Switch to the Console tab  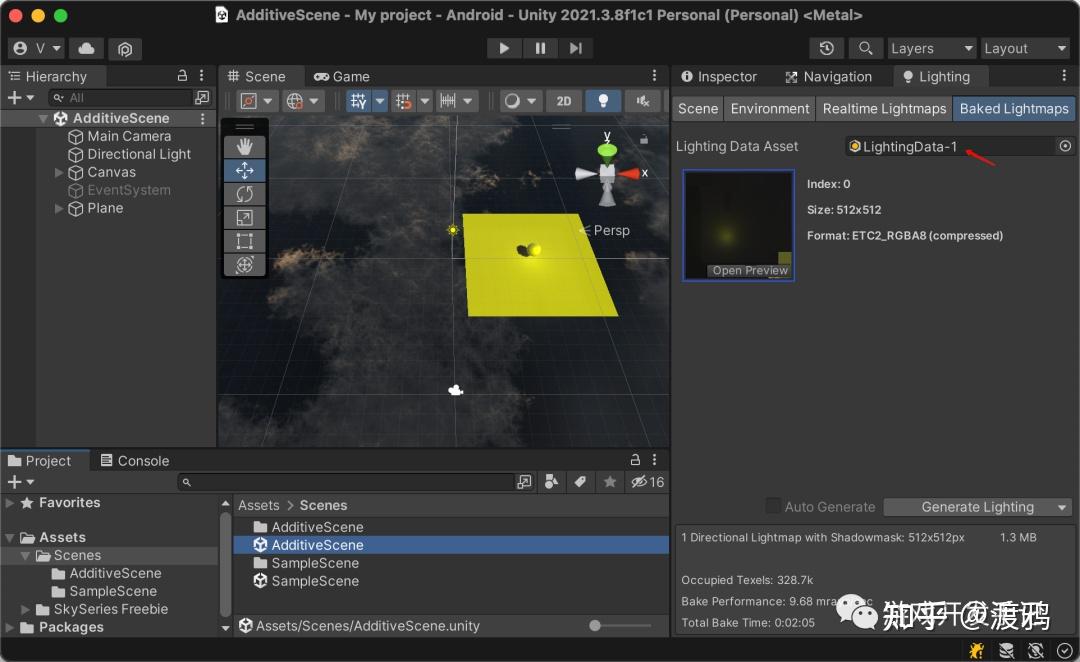point(135,460)
